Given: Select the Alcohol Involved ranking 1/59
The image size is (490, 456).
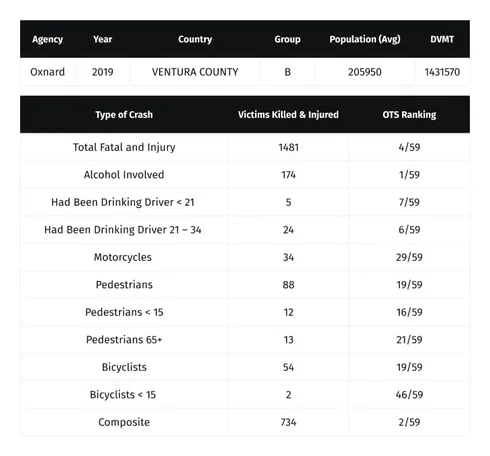Looking at the screenshot, I should click(409, 175).
